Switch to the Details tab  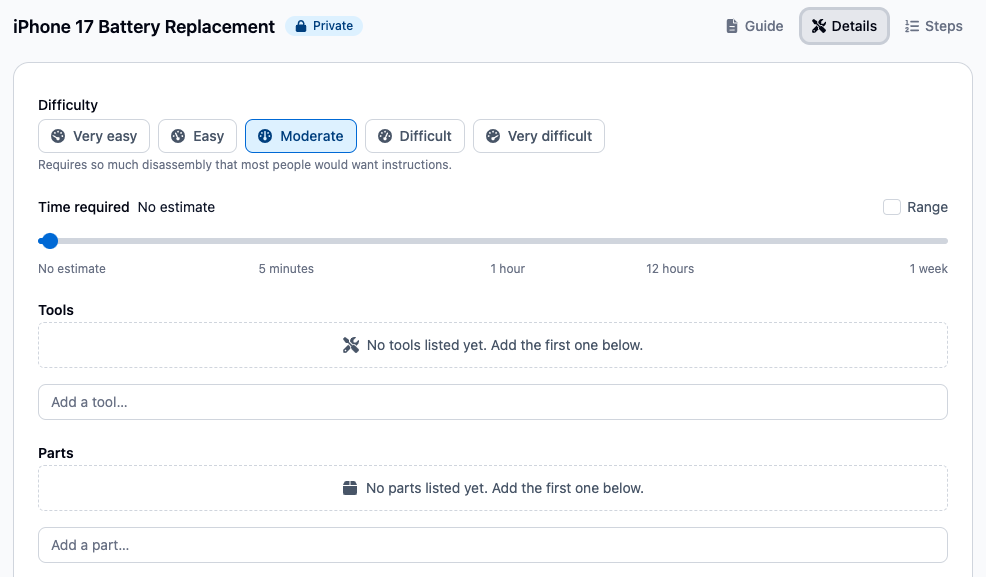844,26
